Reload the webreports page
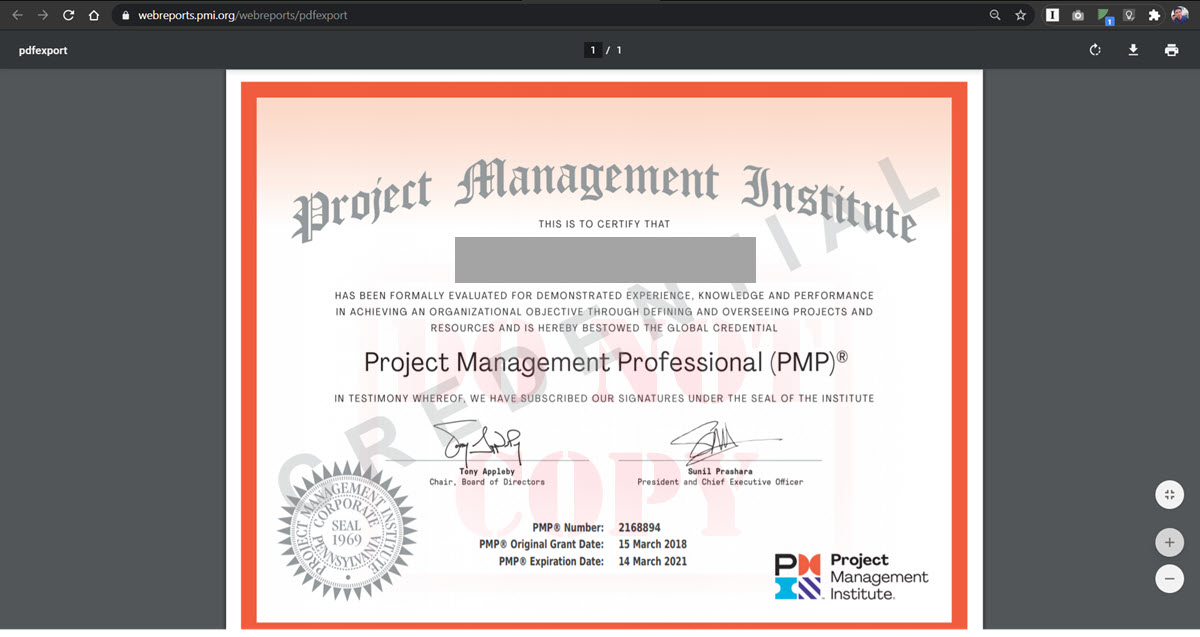This screenshot has width=1200, height=637. click(x=68, y=15)
